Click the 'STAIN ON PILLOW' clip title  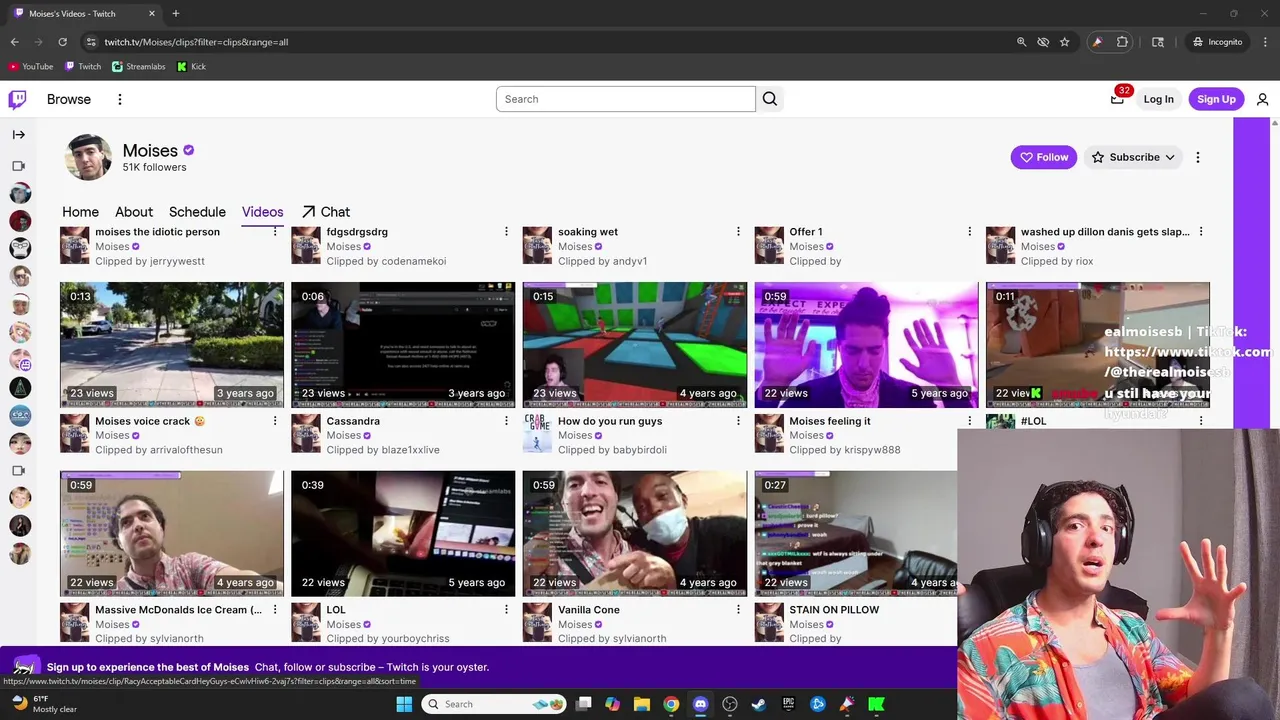click(834, 610)
